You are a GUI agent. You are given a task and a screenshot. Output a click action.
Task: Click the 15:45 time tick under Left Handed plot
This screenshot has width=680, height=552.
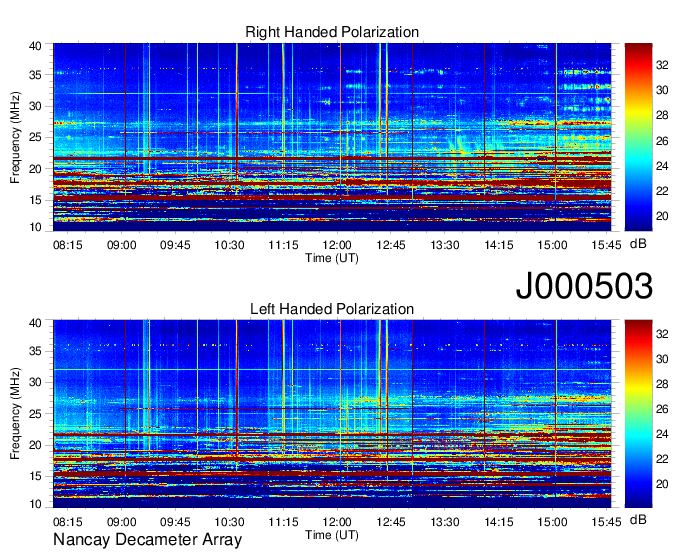tap(606, 522)
